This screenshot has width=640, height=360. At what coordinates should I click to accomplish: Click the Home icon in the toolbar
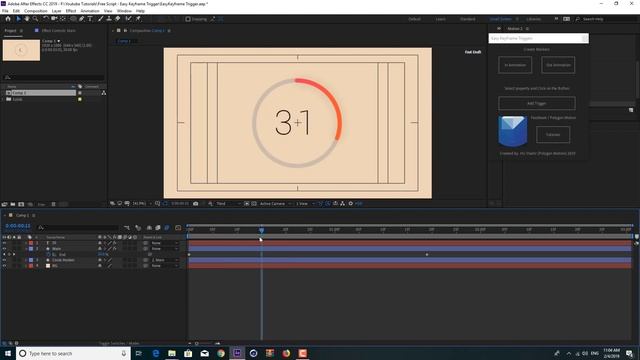click(x=8, y=19)
